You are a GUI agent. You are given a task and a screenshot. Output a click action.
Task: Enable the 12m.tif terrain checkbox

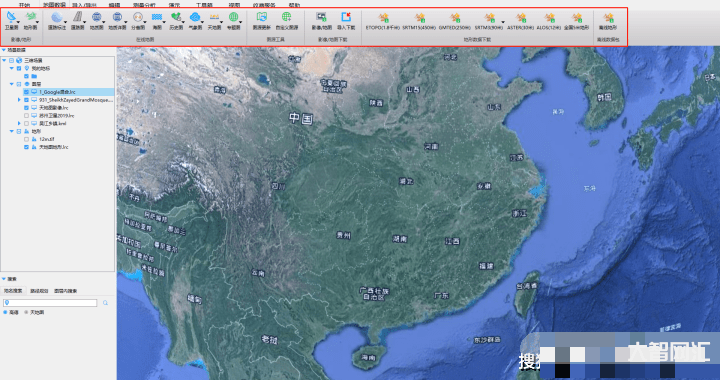click(x=26, y=139)
